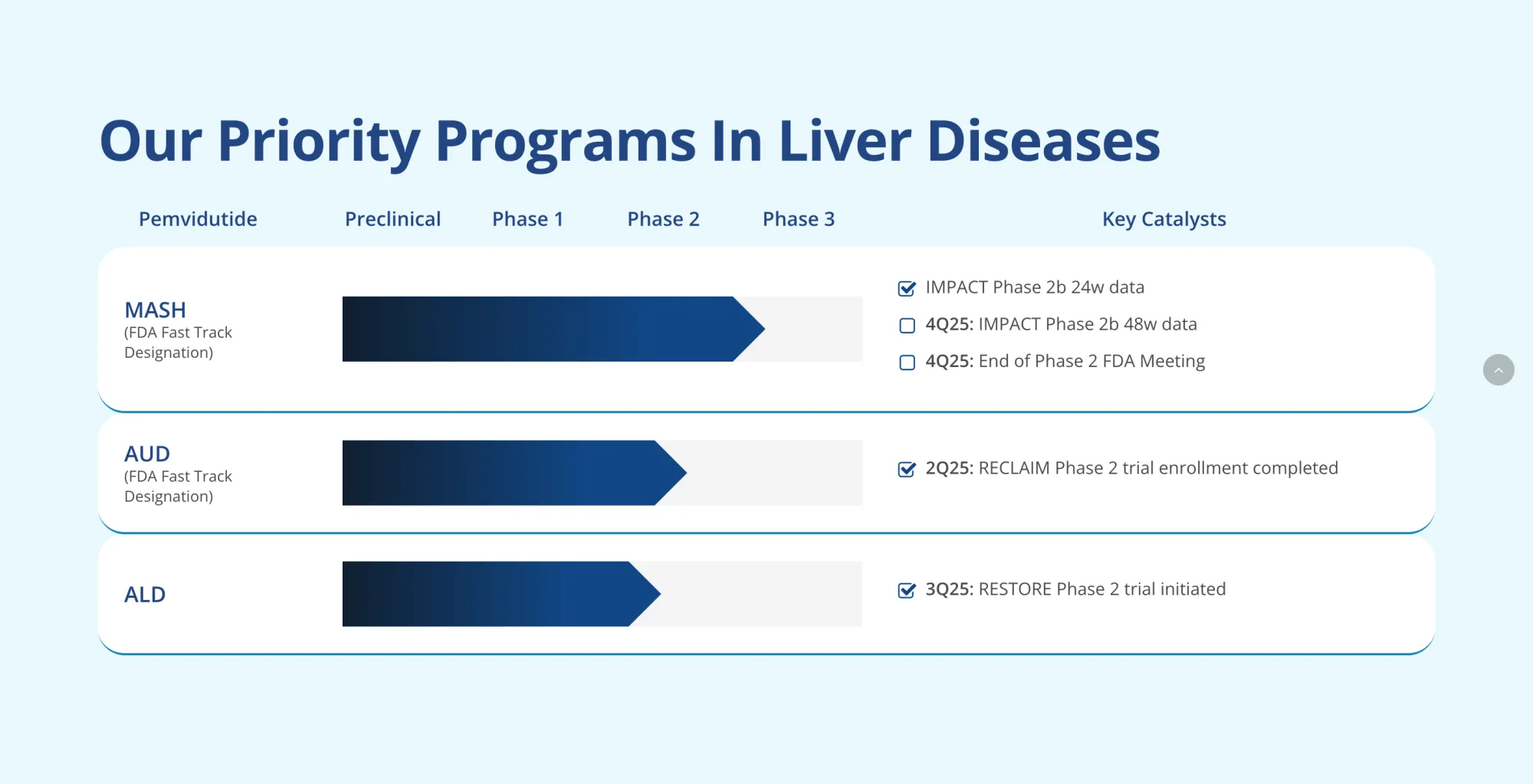Check the 4Q25 End of Phase 2 FDA Meeting checkbox
The height and width of the screenshot is (784, 1533).
click(x=907, y=362)
